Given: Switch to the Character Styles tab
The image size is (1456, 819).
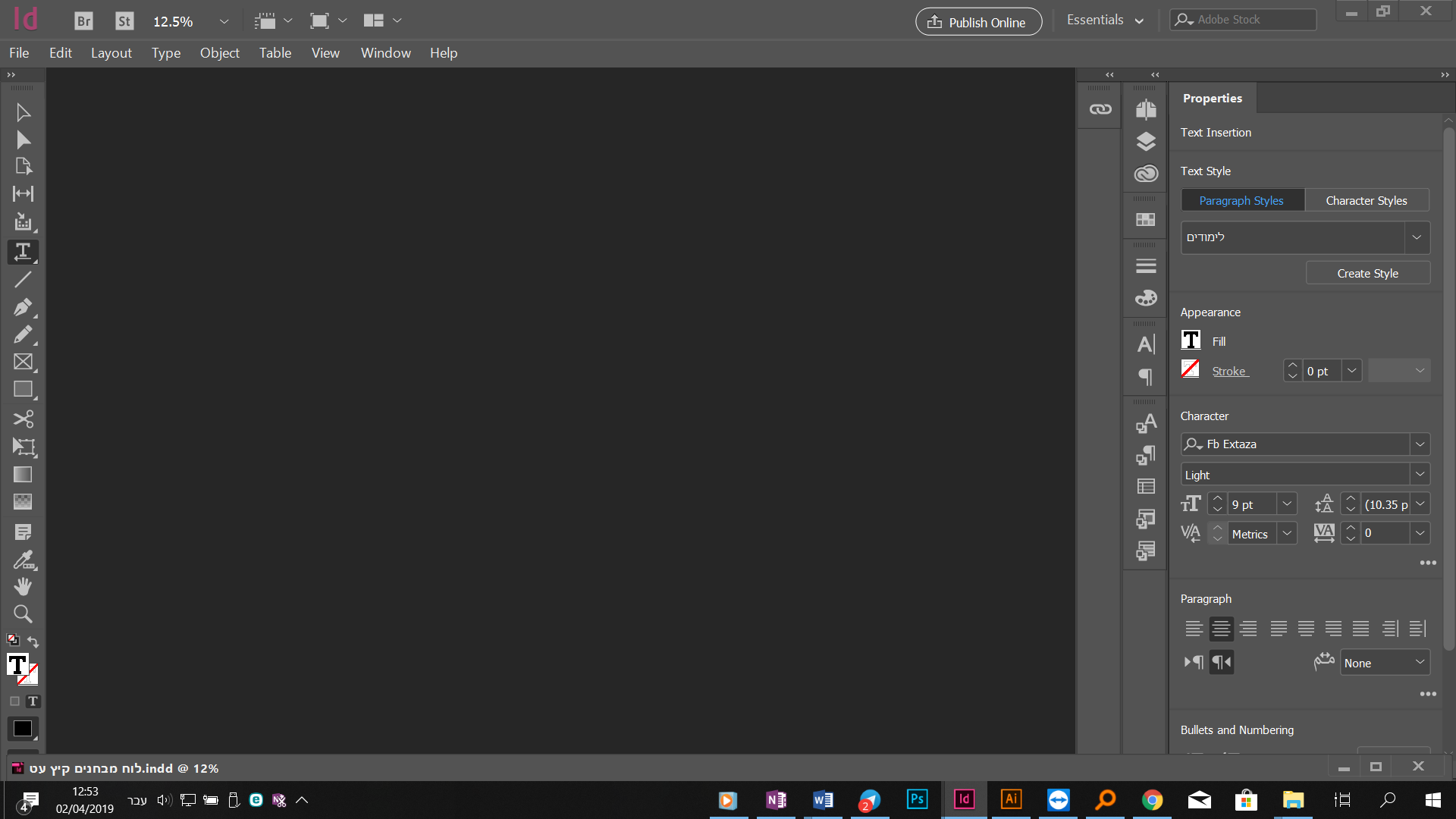Looking at the screenshot, I should pyautogui.click(x=1366, y=199).
